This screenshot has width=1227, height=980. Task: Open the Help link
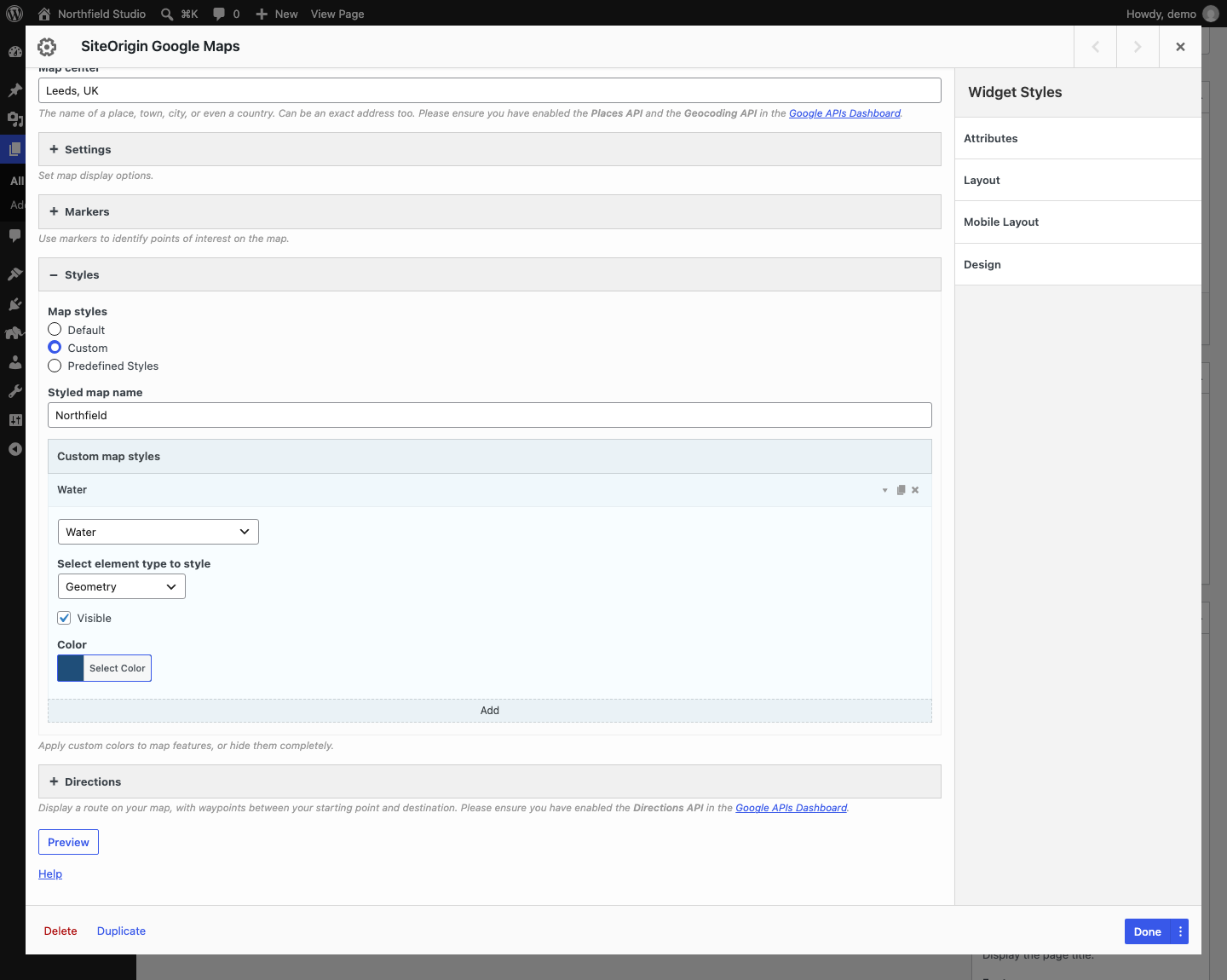(50, 873)
